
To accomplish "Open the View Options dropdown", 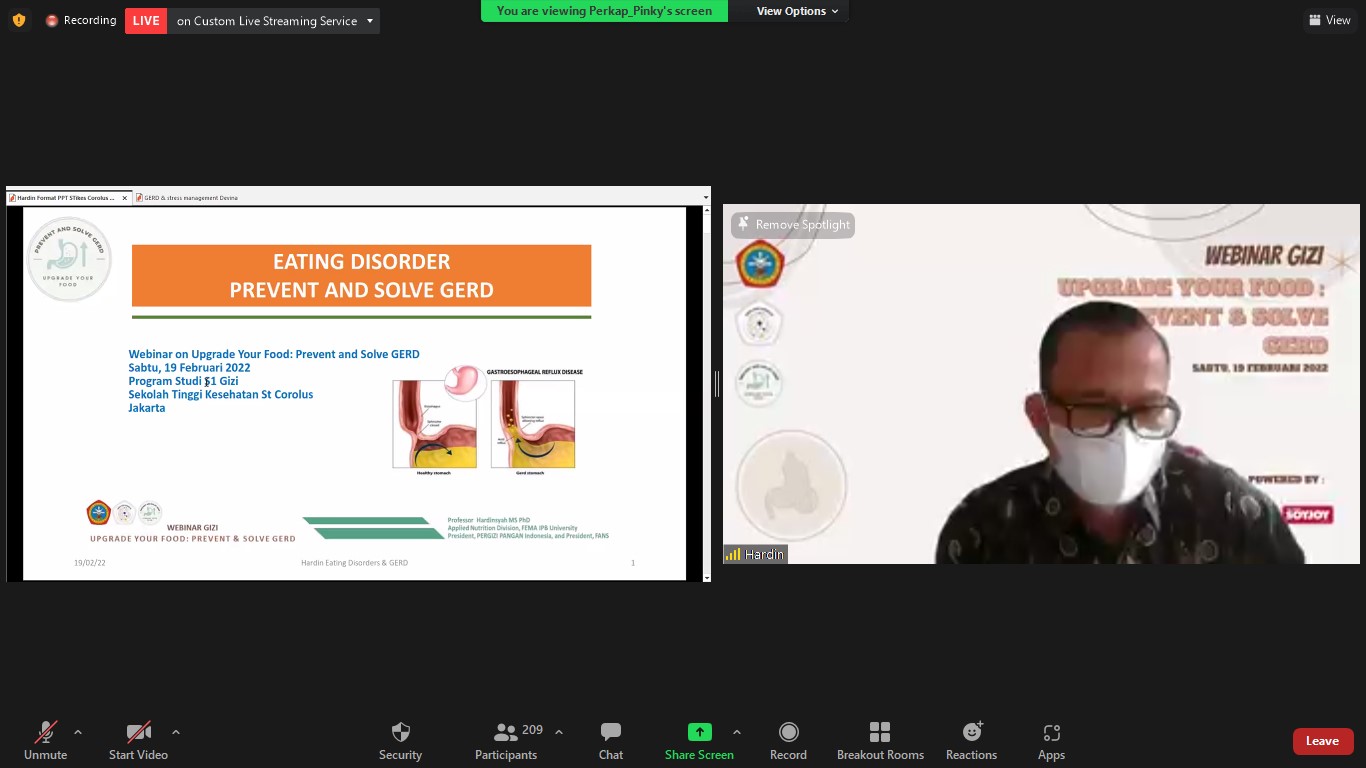I will (797, 11).
